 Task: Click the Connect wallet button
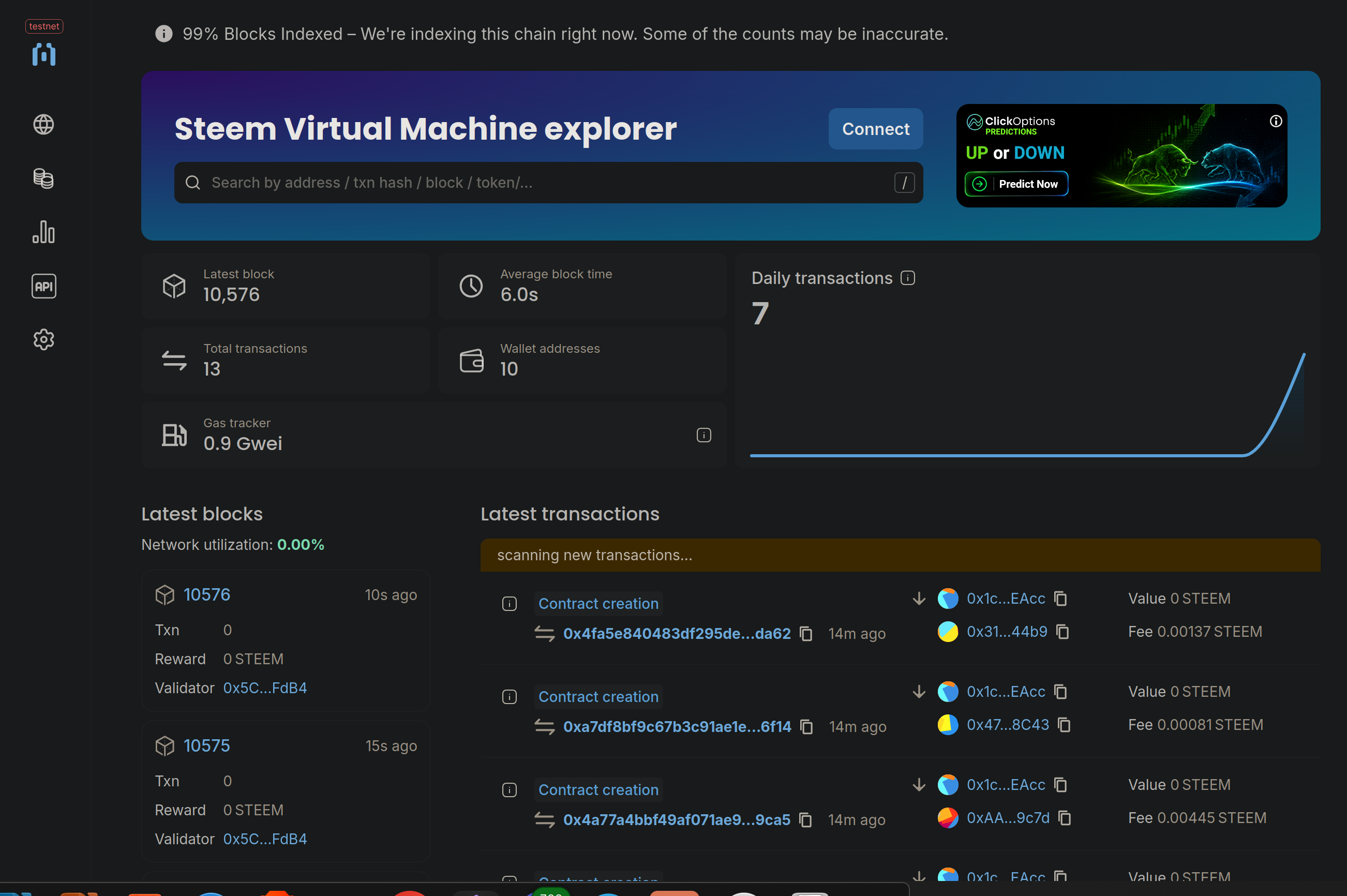click(875, 129)
